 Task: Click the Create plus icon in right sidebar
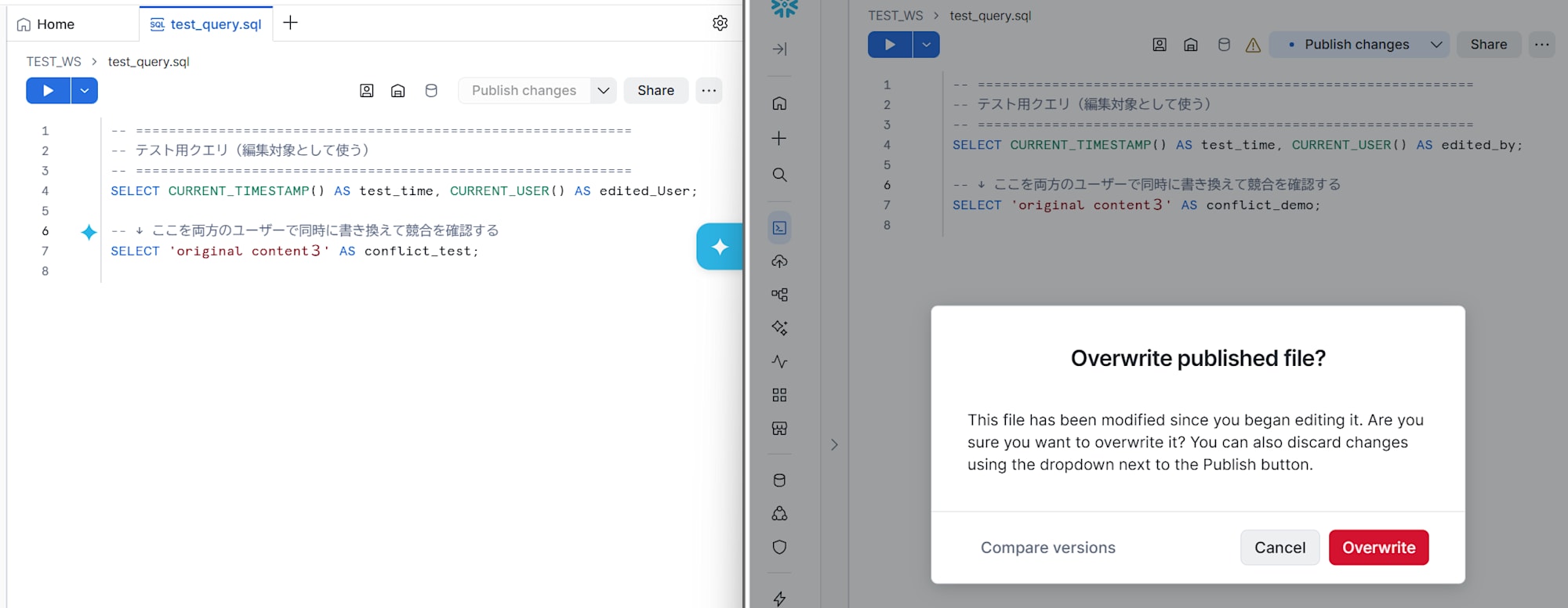pyautogui.click(x=779, y=139)
